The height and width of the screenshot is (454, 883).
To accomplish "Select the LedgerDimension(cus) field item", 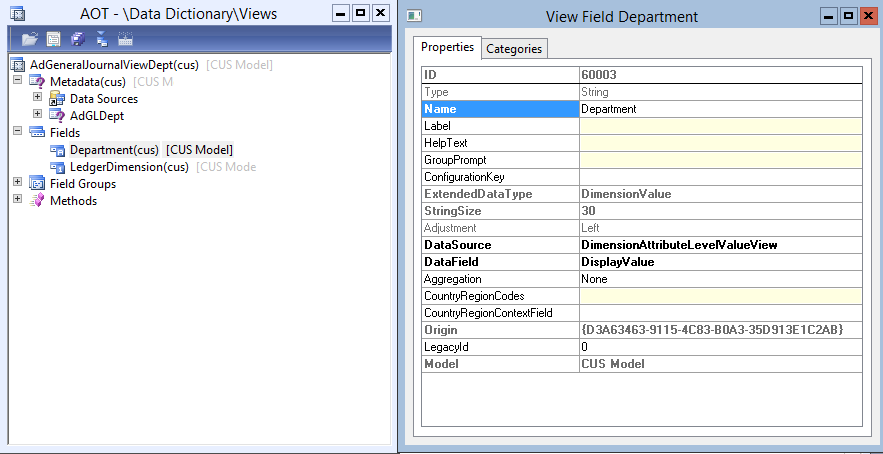I will coord(129,167).
